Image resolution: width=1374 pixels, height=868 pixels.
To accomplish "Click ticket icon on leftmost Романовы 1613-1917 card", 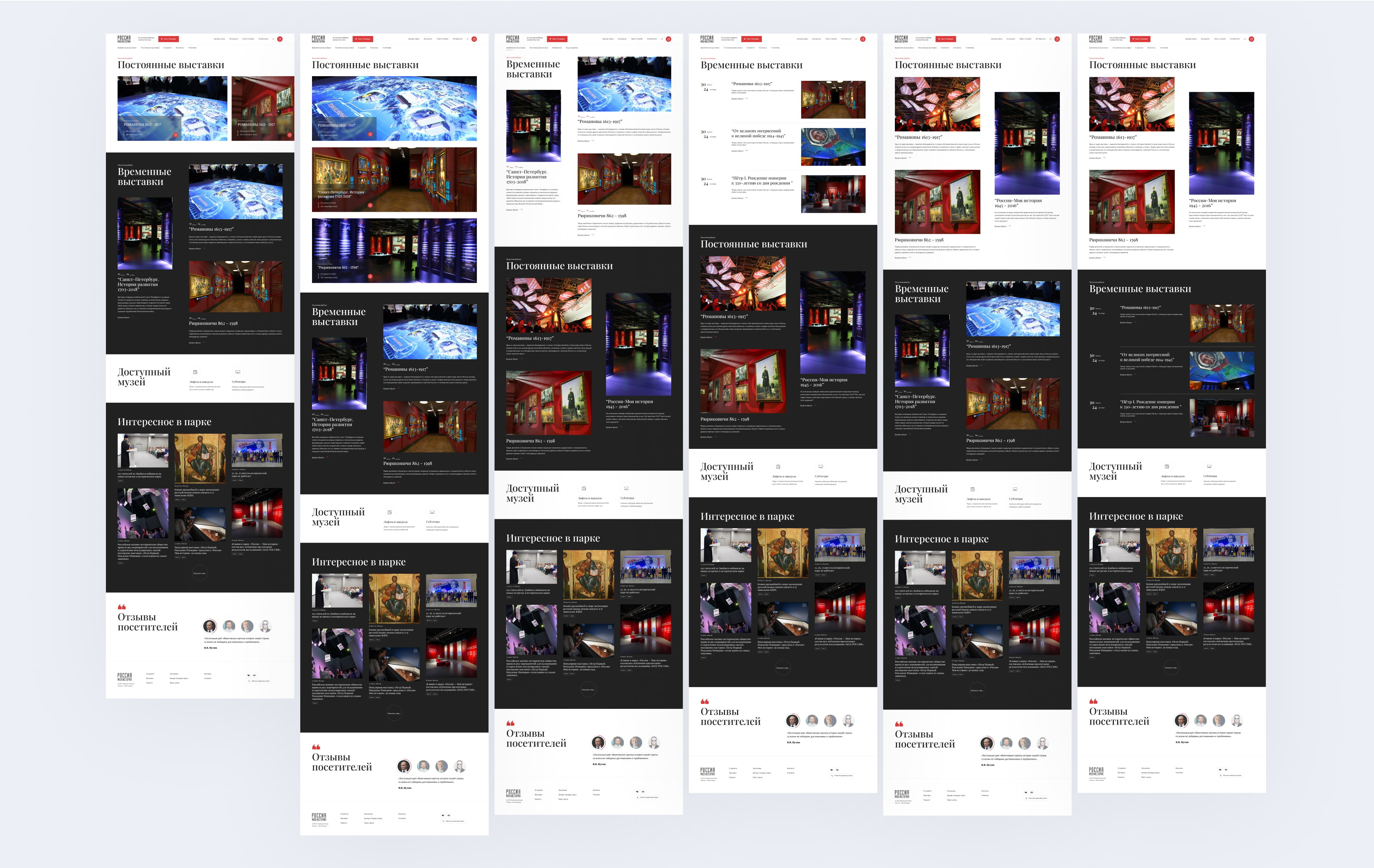I will click(x=175, y=135).
